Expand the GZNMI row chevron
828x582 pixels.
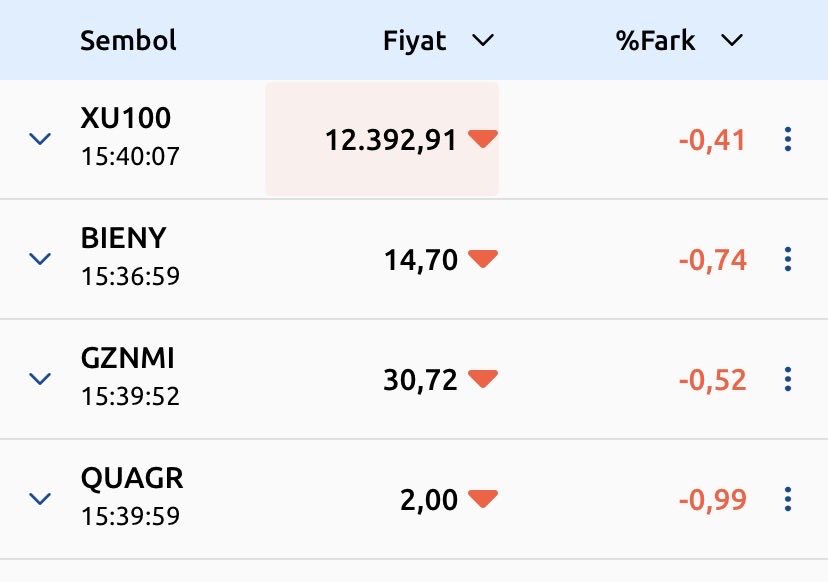[x=40, y=379]
